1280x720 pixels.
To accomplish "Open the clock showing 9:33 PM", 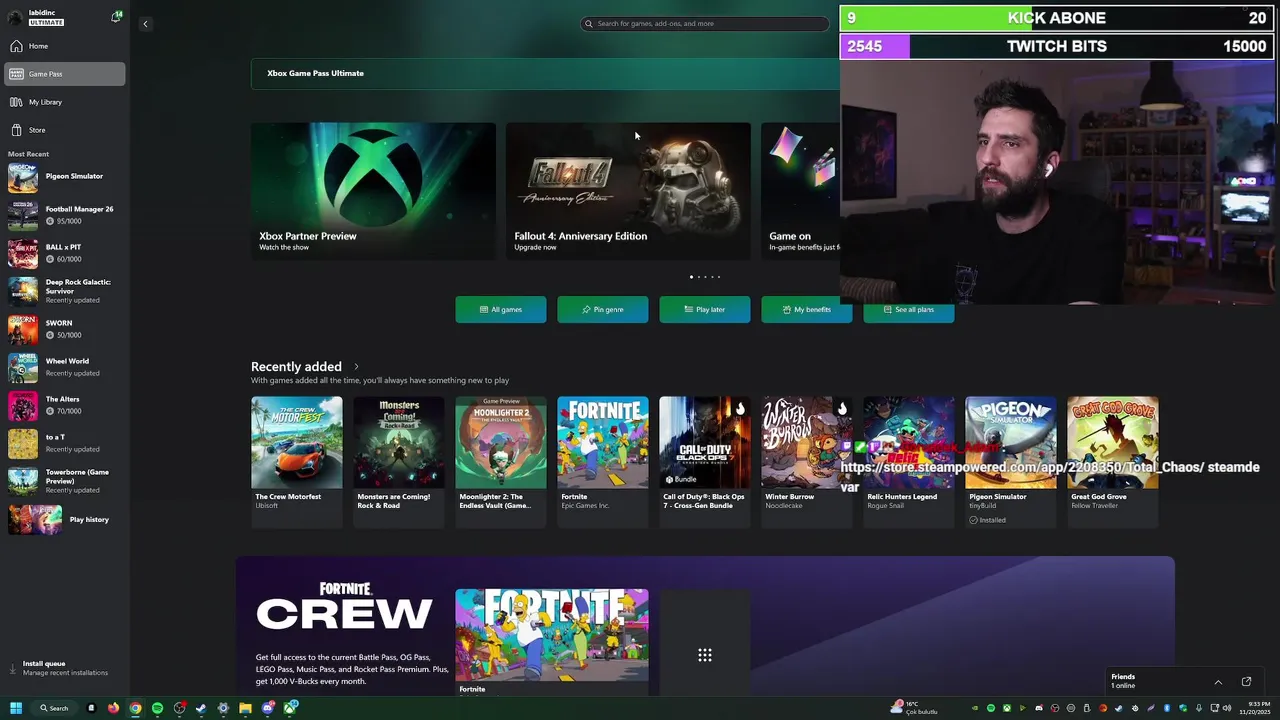I will pyautogui.click(x=1255, y=708).
